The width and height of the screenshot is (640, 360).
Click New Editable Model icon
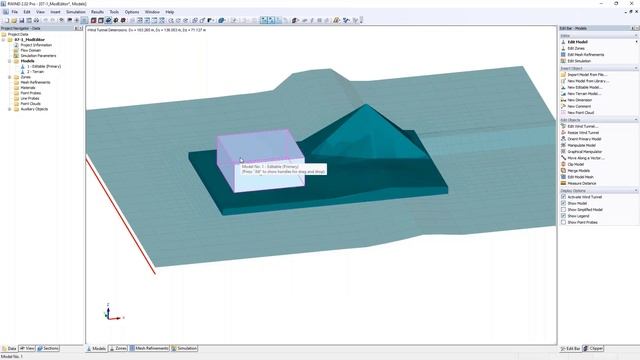(x=563, y=87)
